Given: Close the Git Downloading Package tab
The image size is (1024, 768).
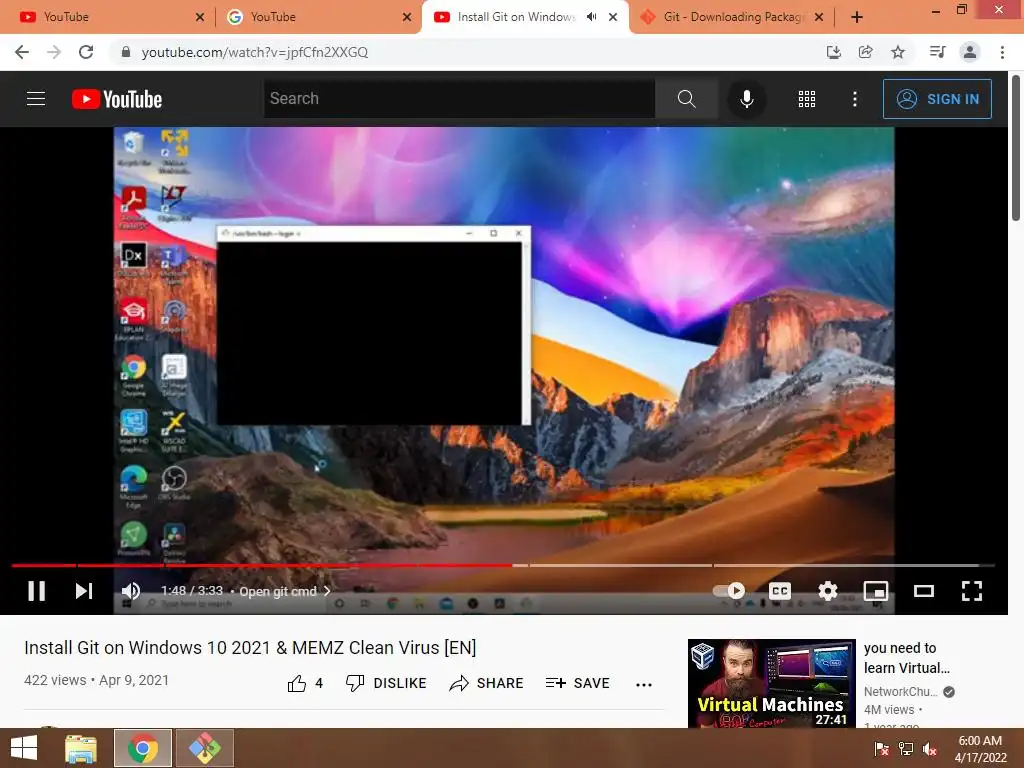Looking at the screenshot, I should point(819,17).
